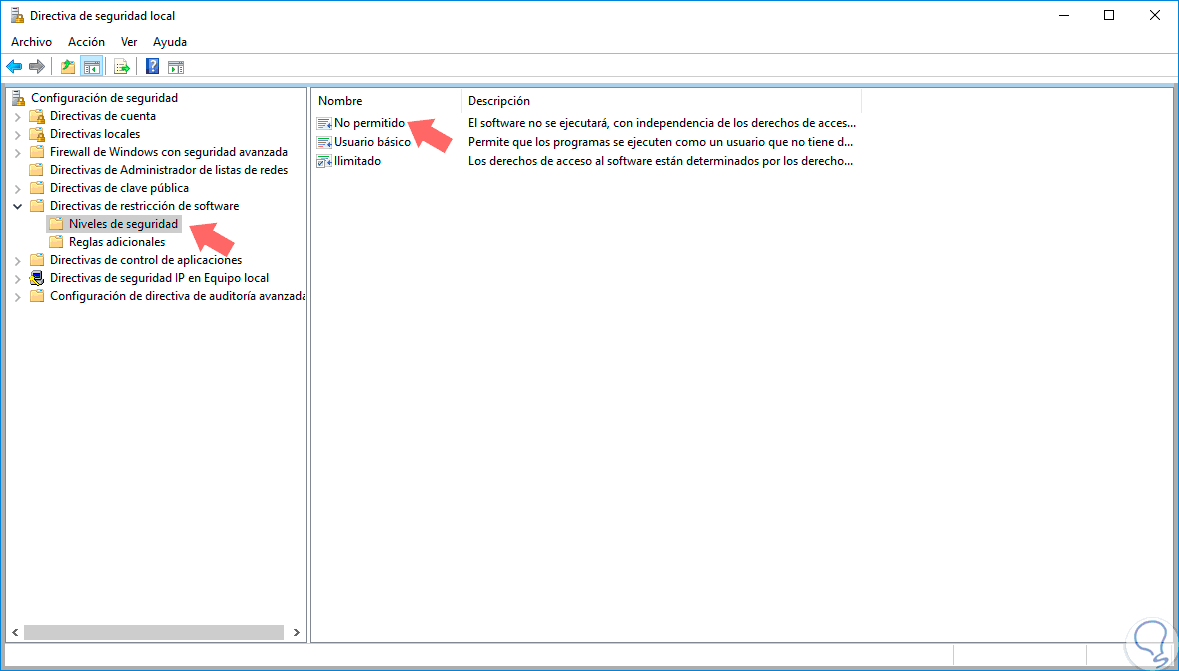Minimize the Directiva de seguridad local window
Viewport: 1179px width, 671px height.
click(x=1063, y=16)
